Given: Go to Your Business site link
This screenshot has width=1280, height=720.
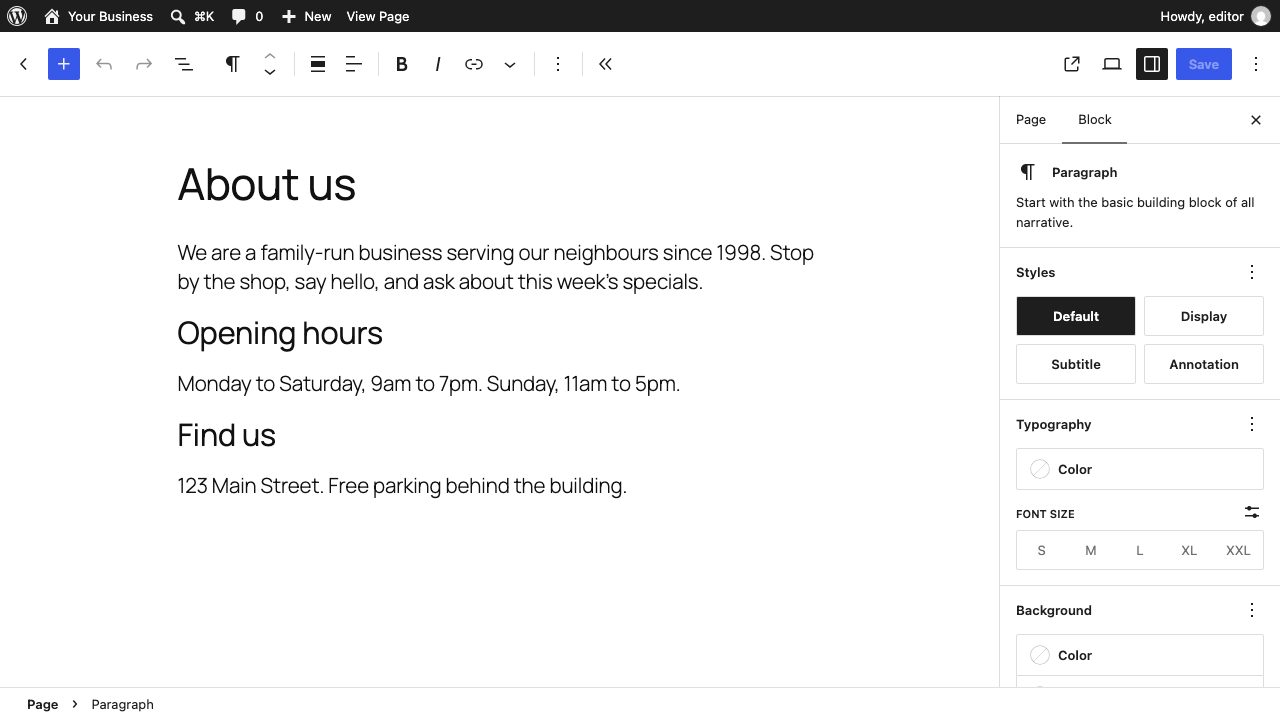Looking at the screenshot, I should (98, 16).
